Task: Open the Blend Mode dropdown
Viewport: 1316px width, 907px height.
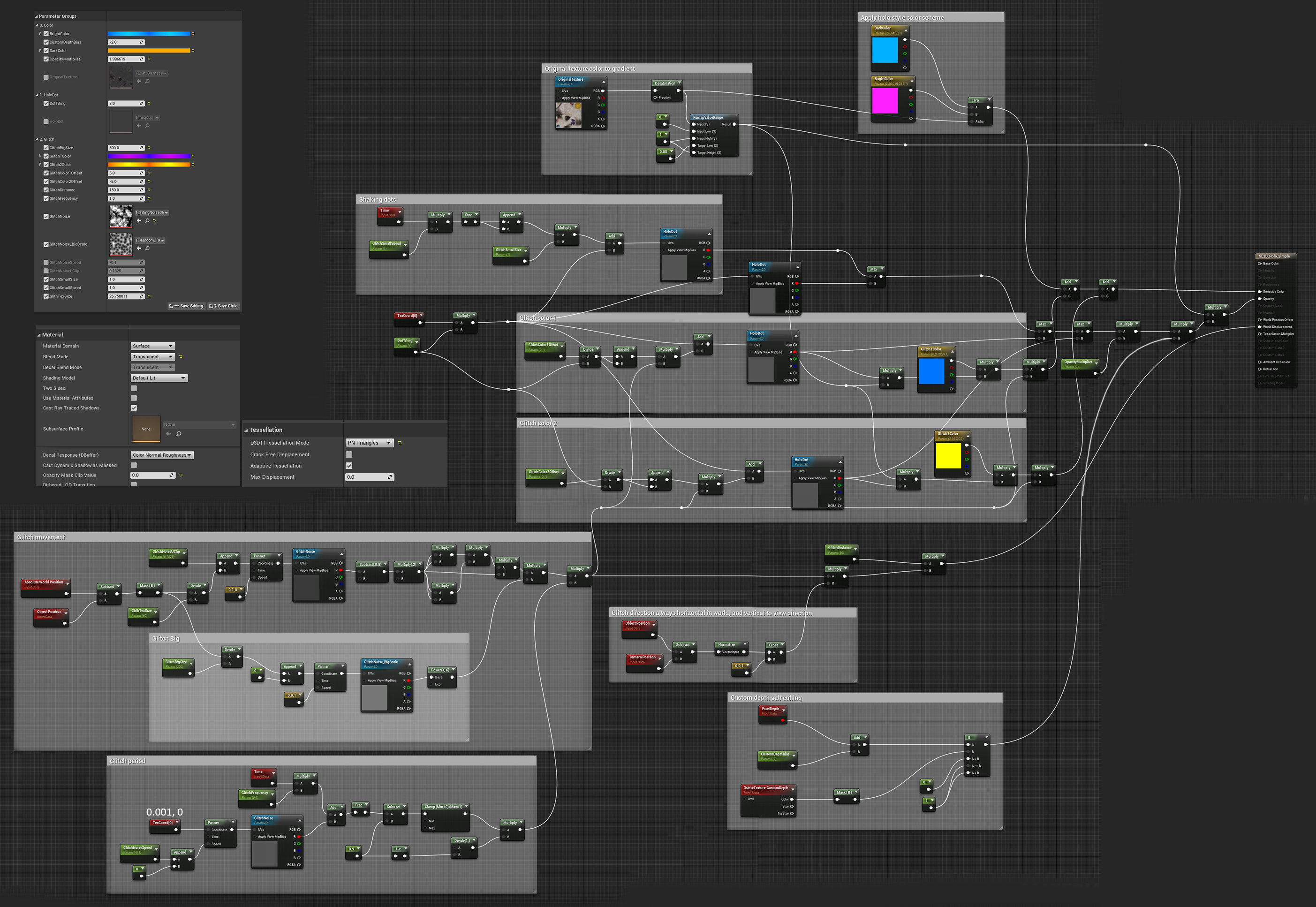Action: click(x=153, y=357)
